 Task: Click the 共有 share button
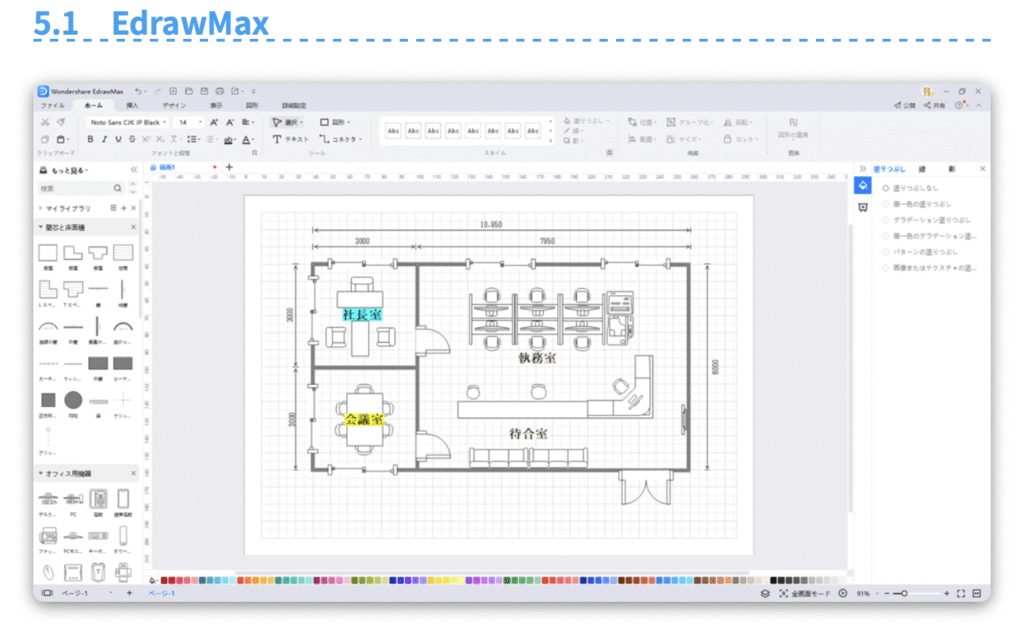coord(935,105)
